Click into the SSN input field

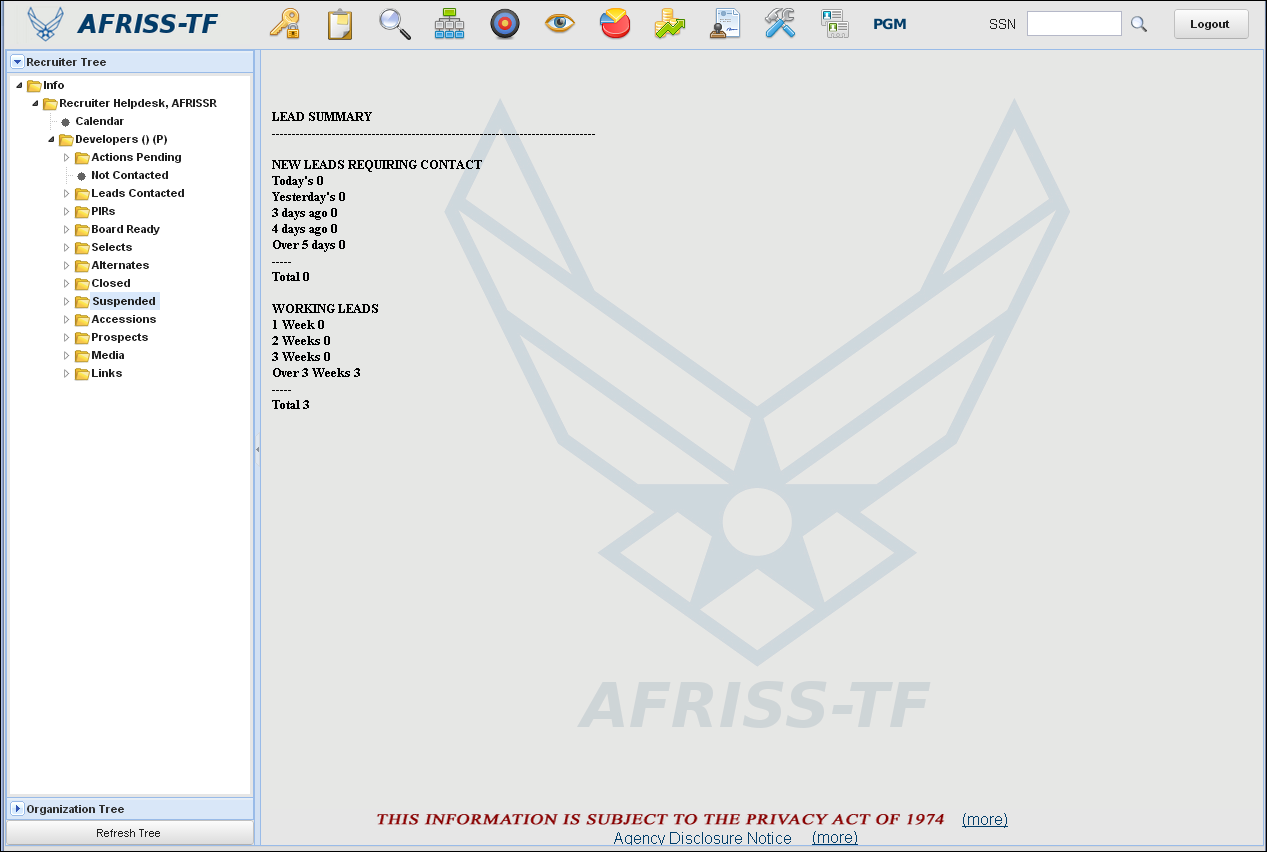pyautogui.click(x=1074, y=24)
